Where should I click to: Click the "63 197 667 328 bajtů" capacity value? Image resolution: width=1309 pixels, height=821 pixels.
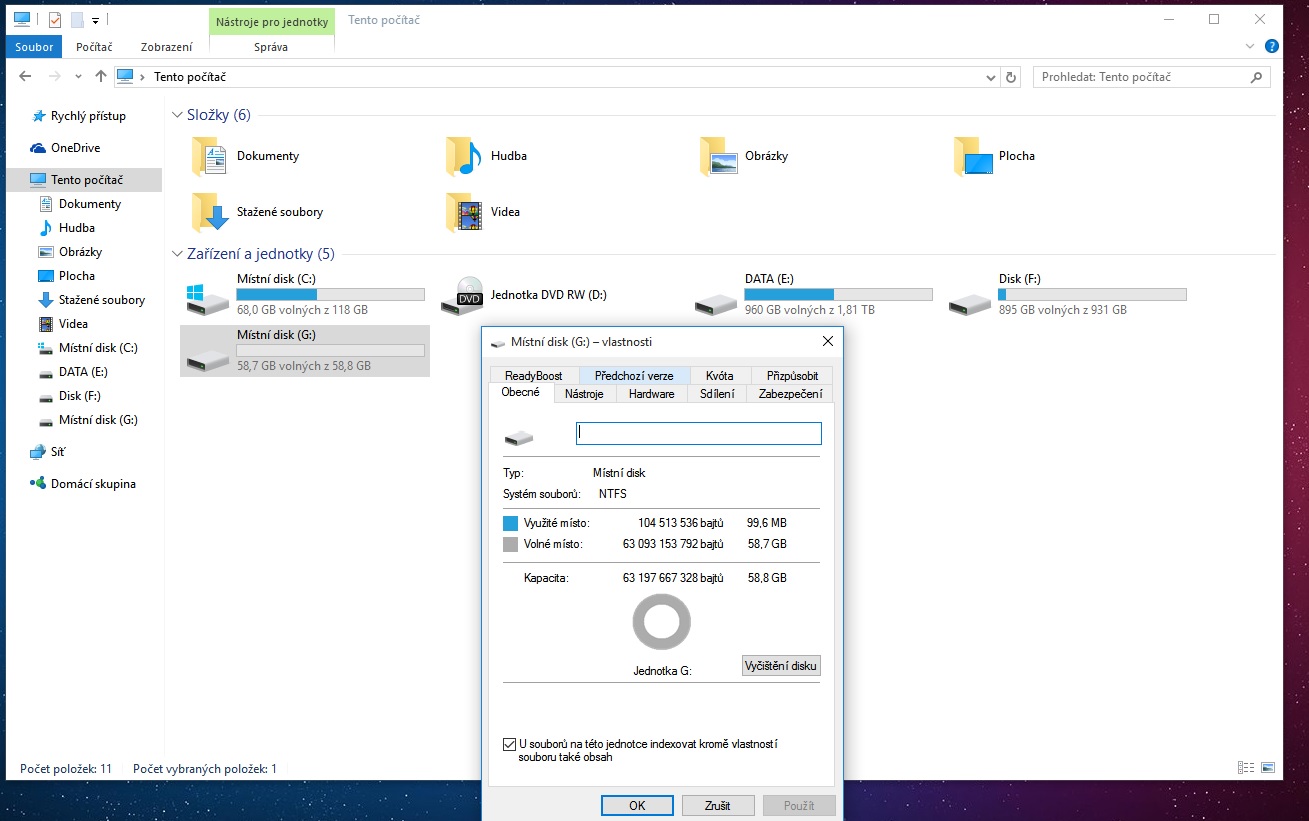673,578
